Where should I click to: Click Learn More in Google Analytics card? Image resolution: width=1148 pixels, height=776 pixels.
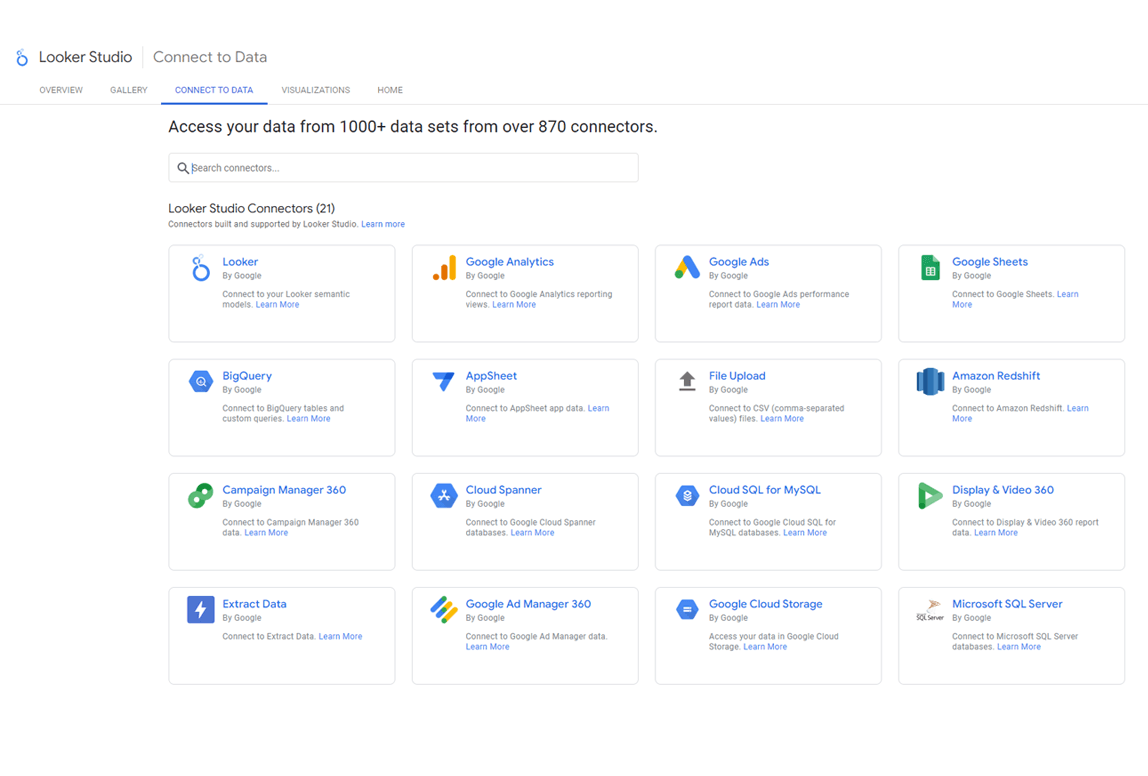[514, 305]
